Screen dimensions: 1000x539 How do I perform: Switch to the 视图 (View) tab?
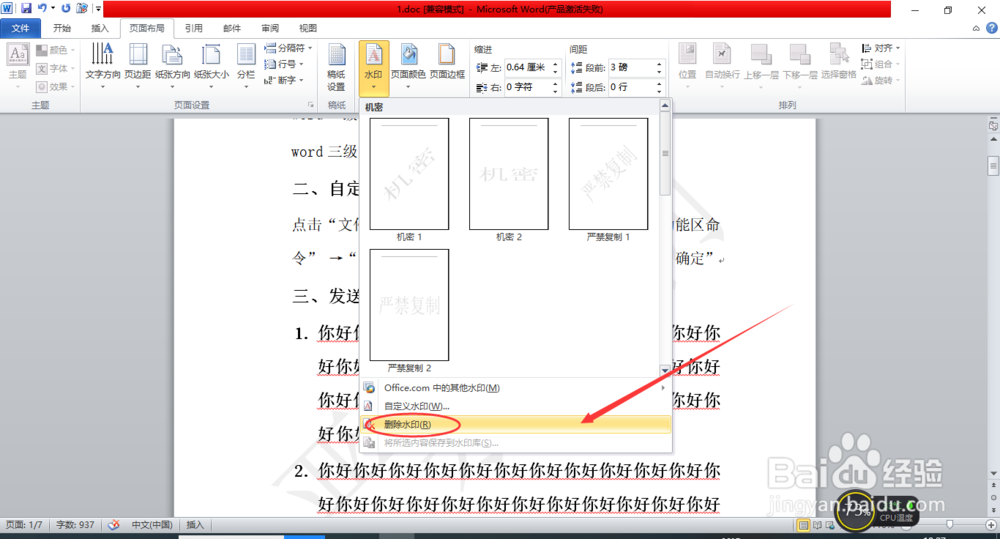(x=308, y=28)
